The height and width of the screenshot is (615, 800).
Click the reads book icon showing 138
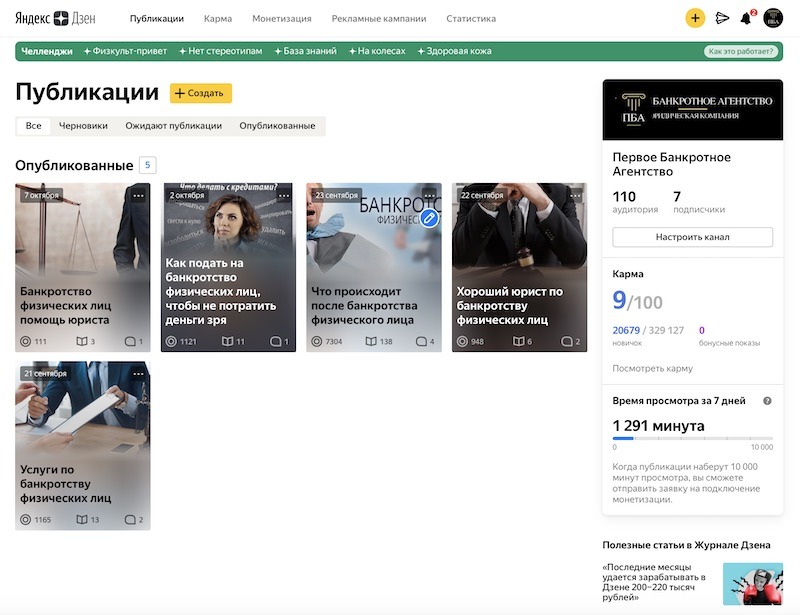coord(371,341)
